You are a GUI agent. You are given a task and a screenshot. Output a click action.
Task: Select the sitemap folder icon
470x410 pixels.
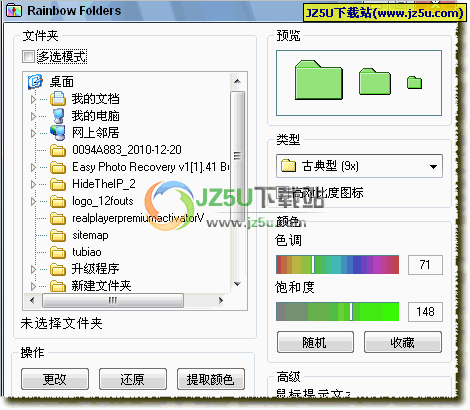click(x=58, y=235)
